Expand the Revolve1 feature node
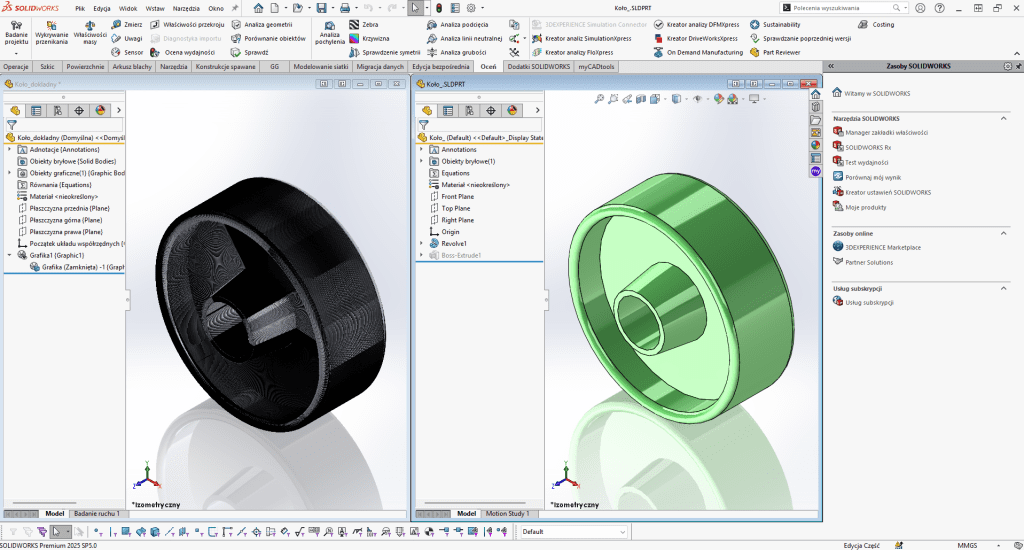Image resolution: width=1024 pixels, height=550 pixels. (x=420, y=243)
